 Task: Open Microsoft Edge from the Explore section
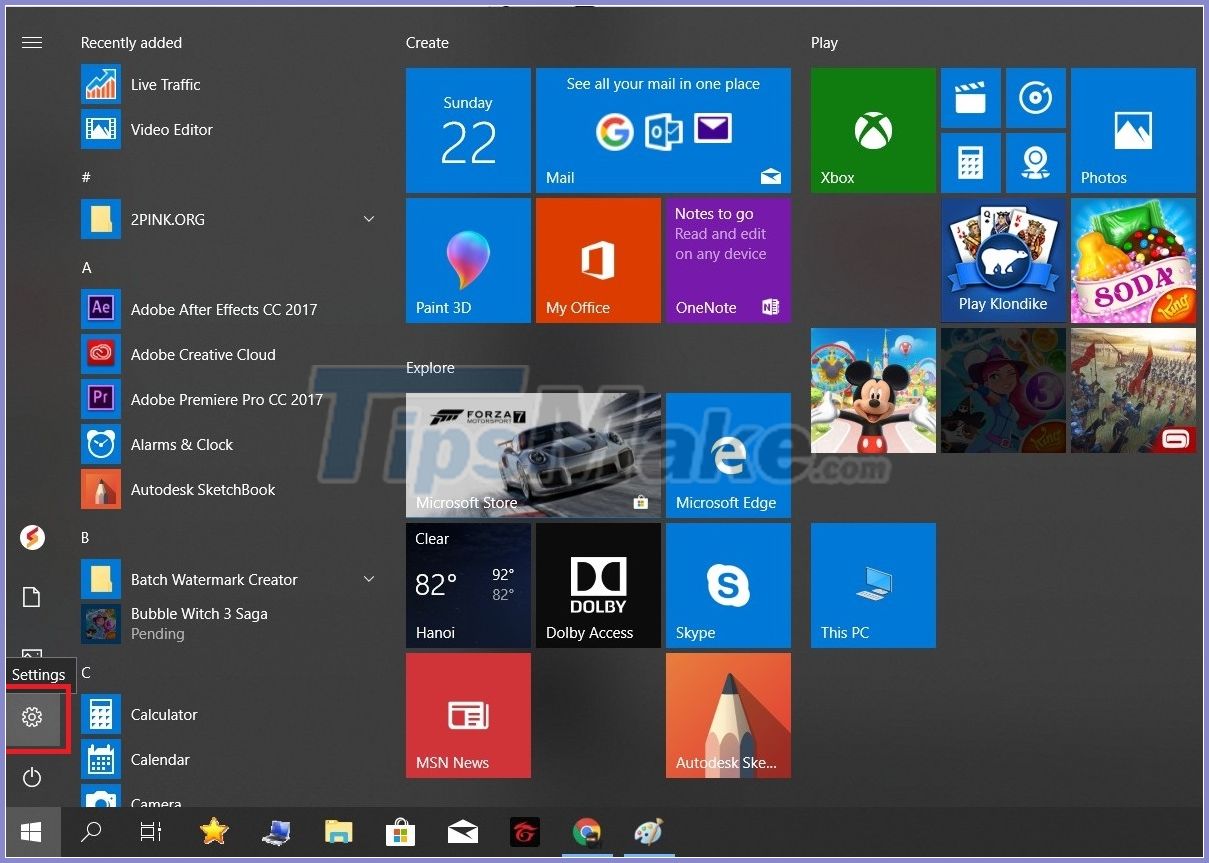click(727, 455)
